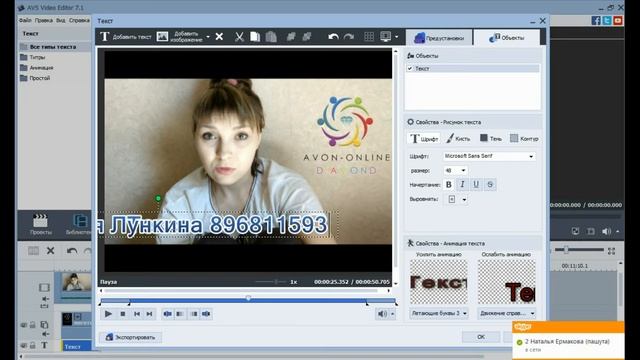Toggle italic text style
This screenshot has width=640, height=360.
coord(462,184)
